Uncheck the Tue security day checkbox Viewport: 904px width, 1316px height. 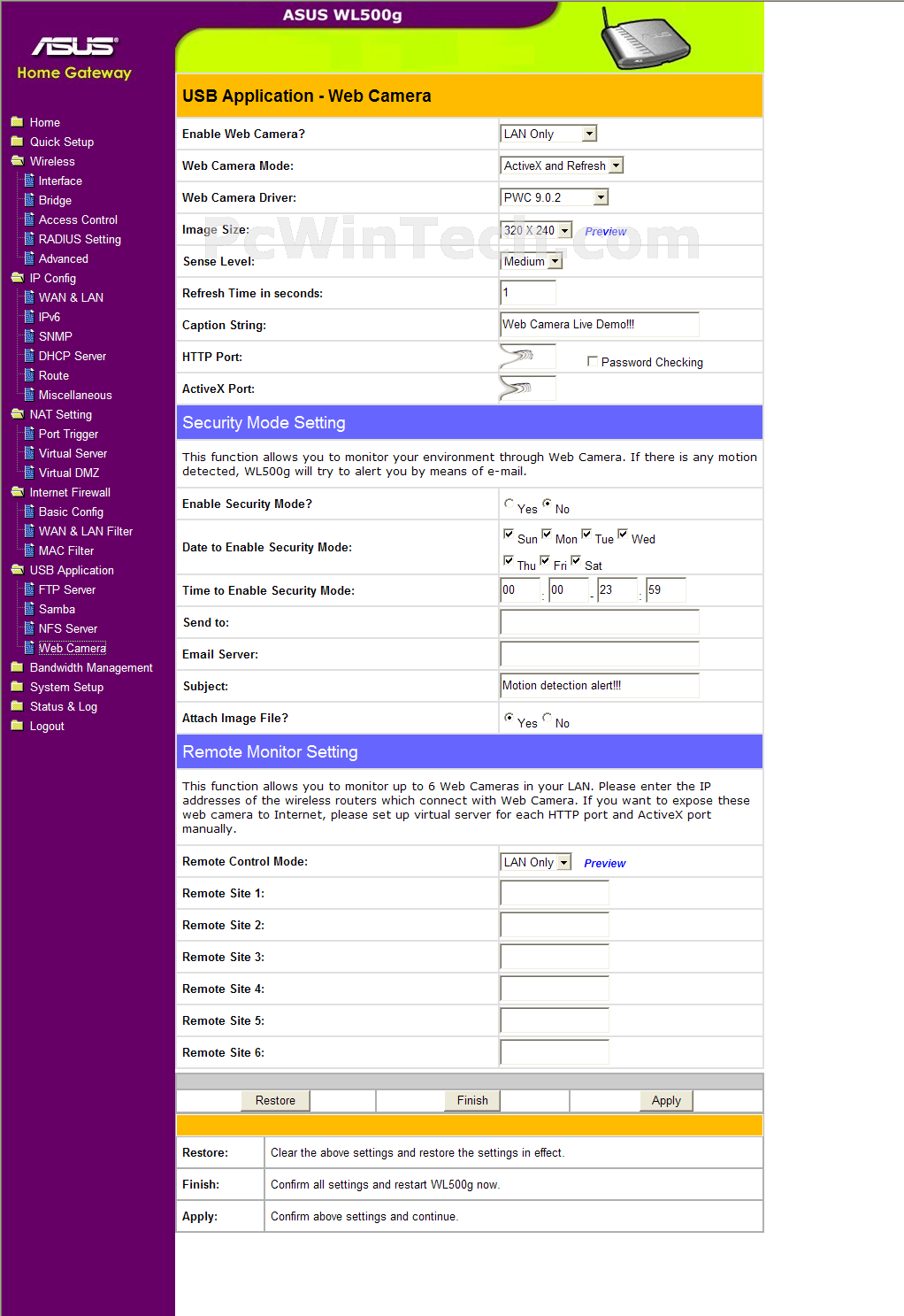586,534
